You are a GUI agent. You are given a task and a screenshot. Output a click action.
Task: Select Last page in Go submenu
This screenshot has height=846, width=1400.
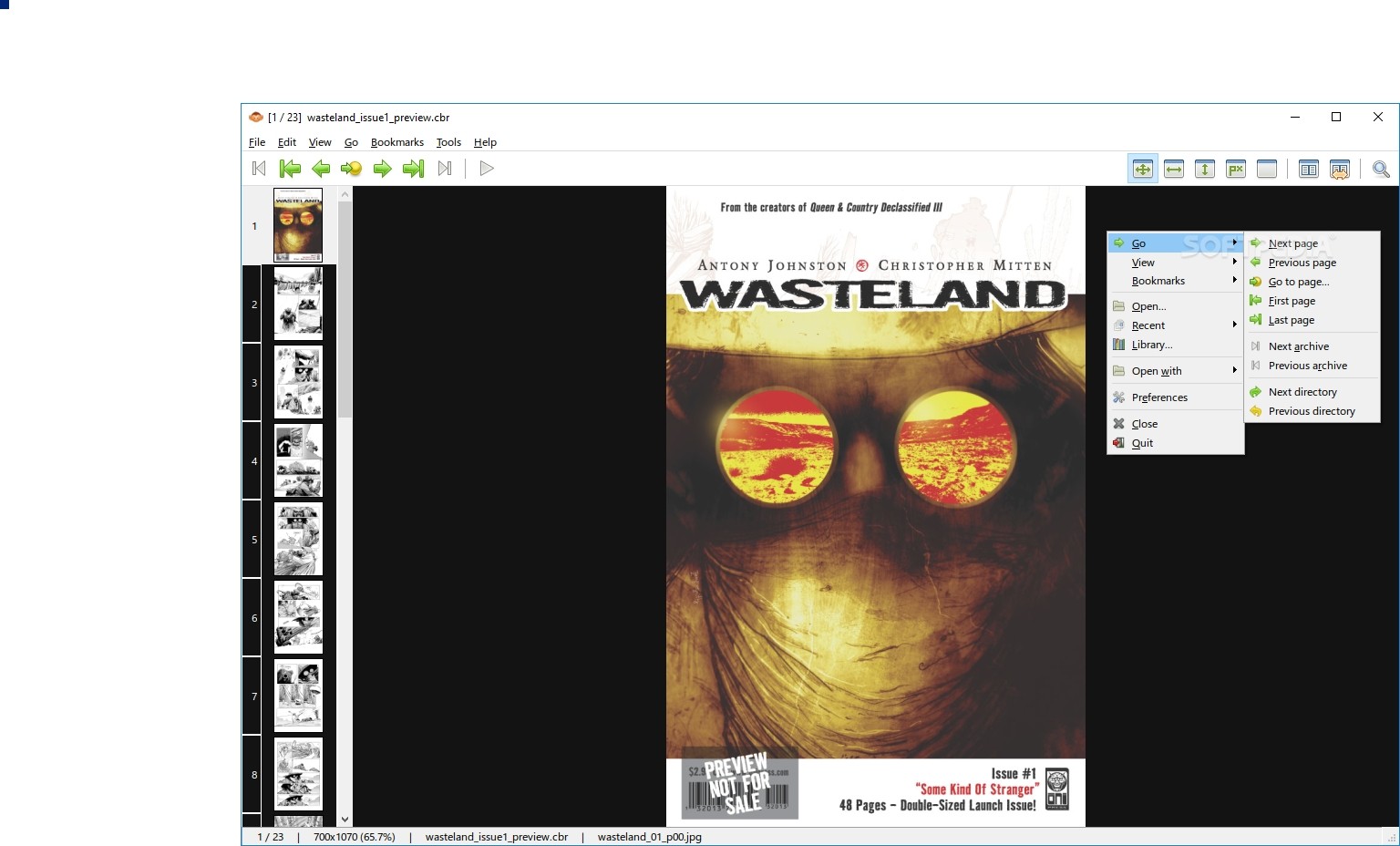point(1312,320)
